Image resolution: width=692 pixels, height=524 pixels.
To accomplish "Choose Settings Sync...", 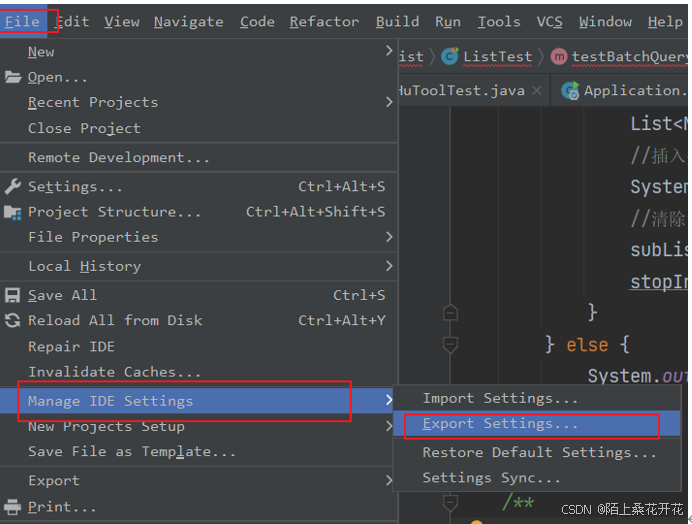I will coord(537,478).
